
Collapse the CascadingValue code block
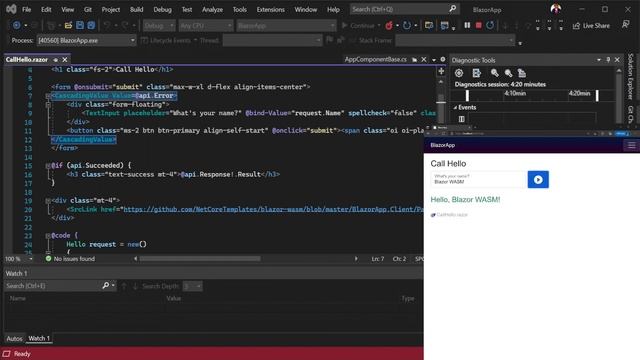point(48,96)
